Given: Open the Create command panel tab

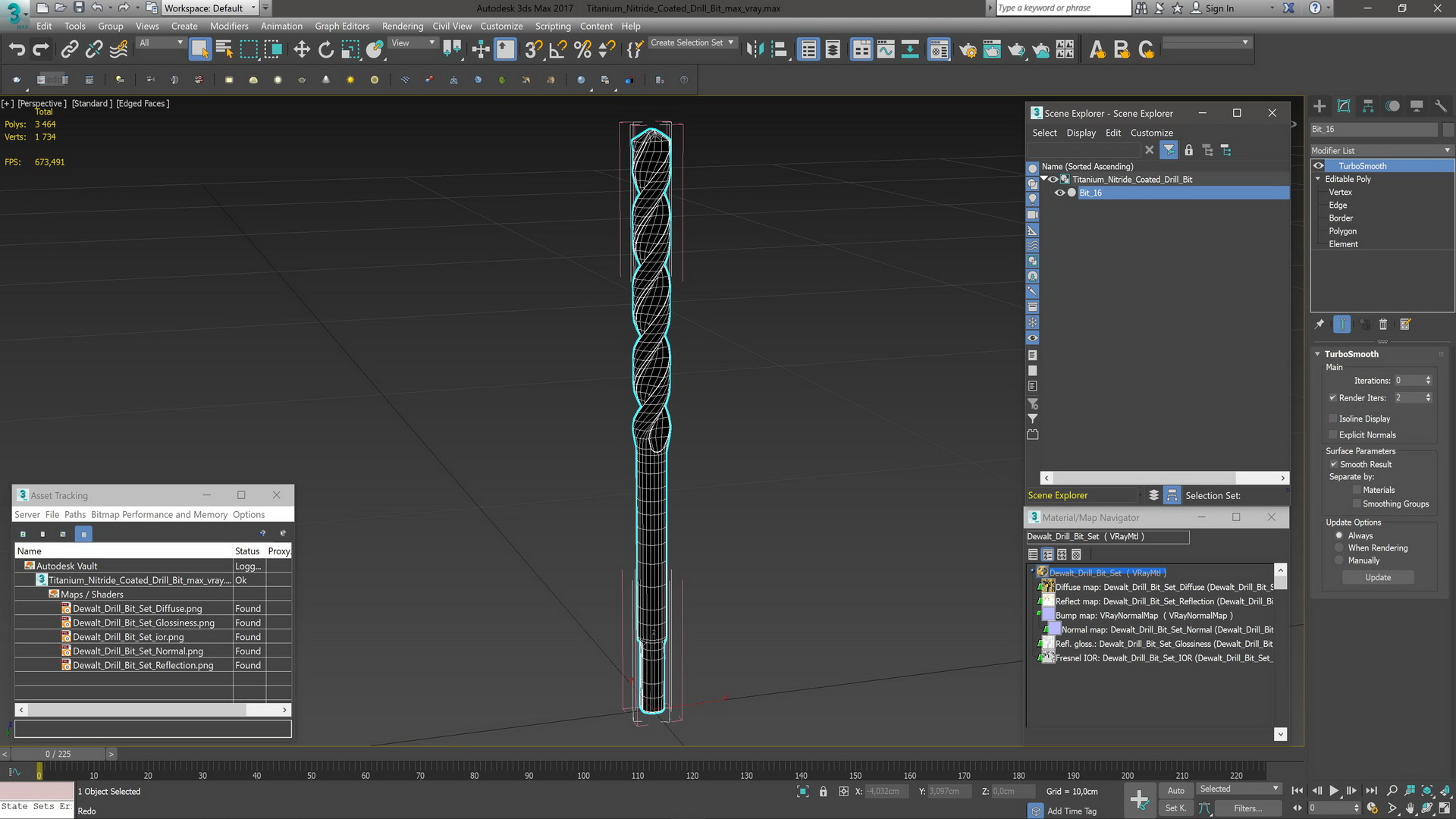Looking at the screenshot, I should click(x=1319, y=106).
